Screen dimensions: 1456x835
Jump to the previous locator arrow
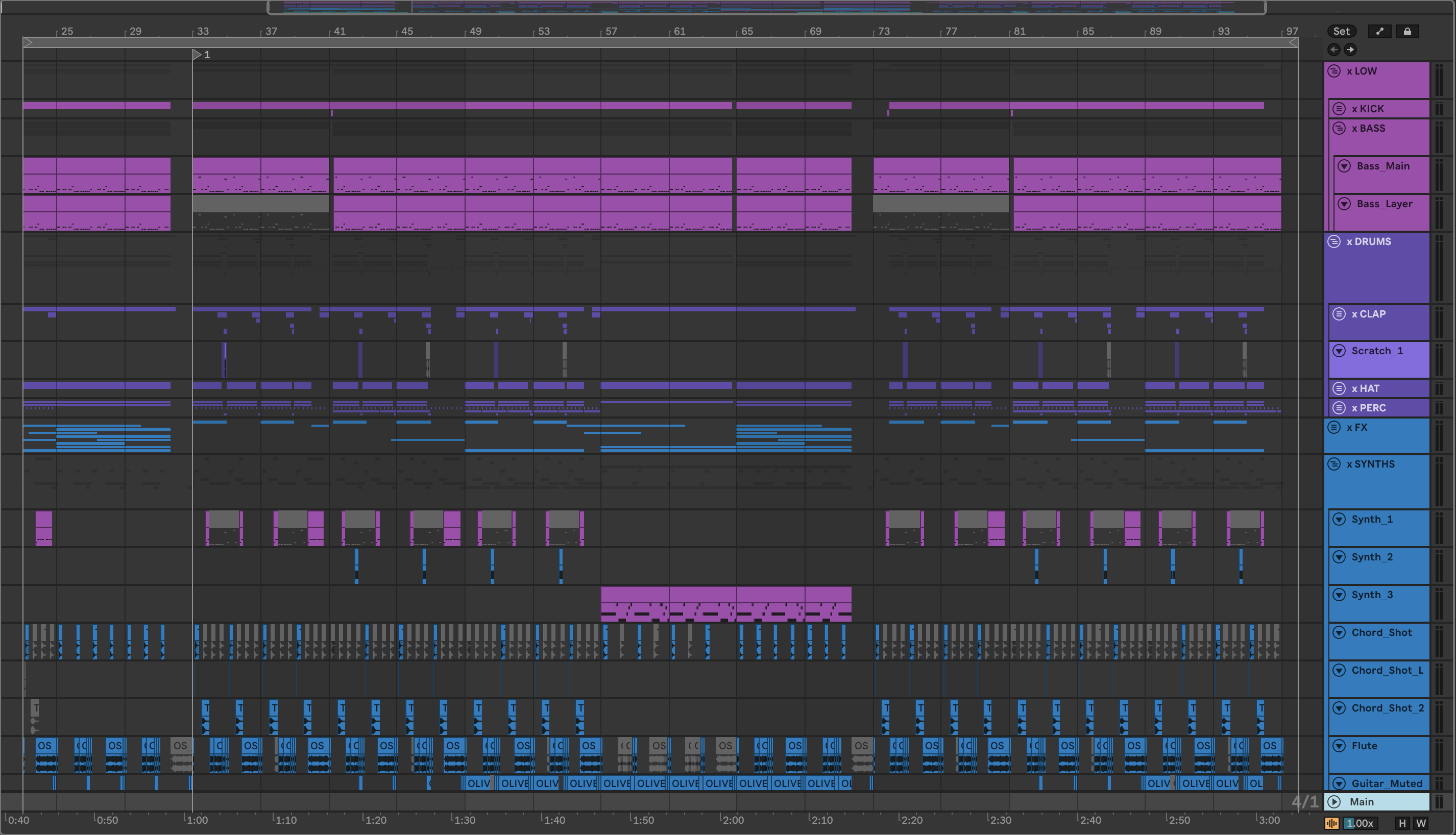(1333, 50)
